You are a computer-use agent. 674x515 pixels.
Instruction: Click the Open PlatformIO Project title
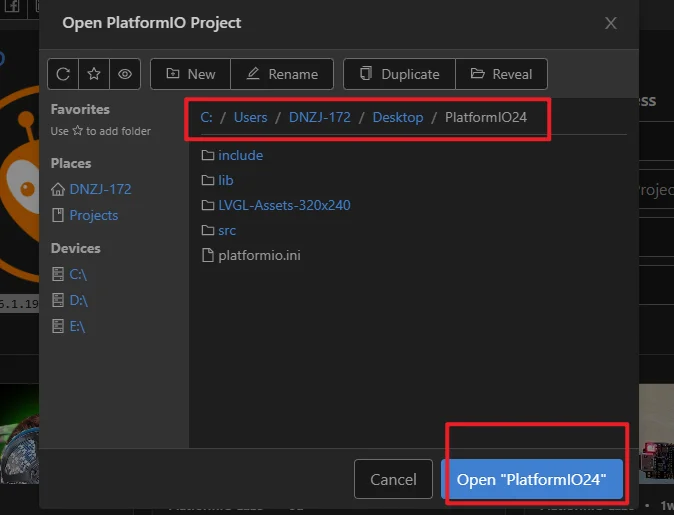[152, 23]
